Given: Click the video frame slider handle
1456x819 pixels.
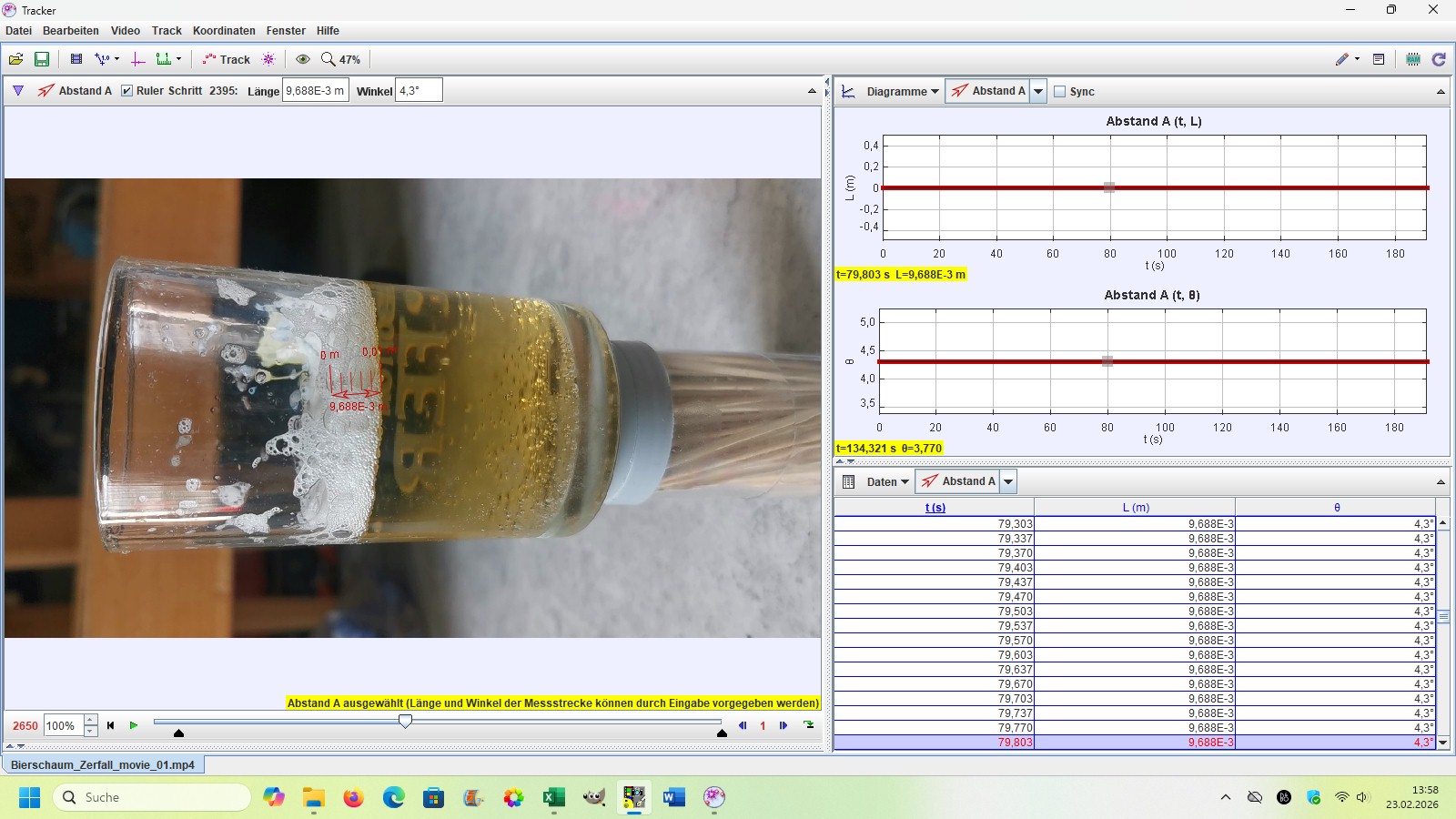Looking at the screenshot, I should pyautogui.click(x=406, y=721).
